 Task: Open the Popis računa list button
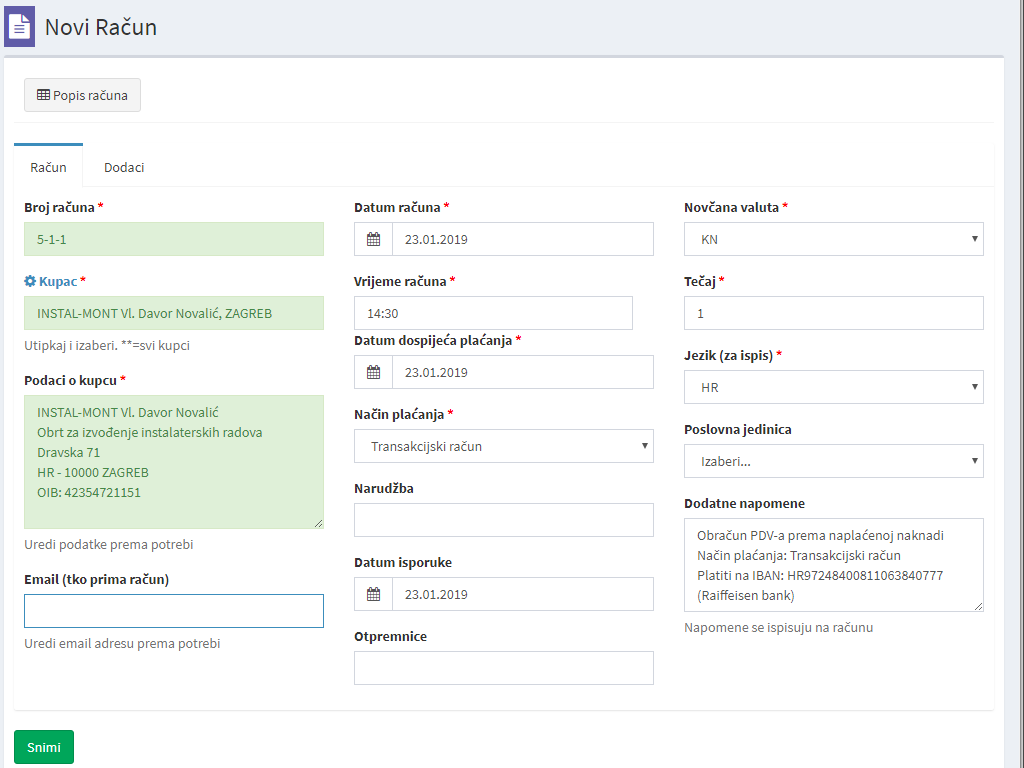point(82,96)
